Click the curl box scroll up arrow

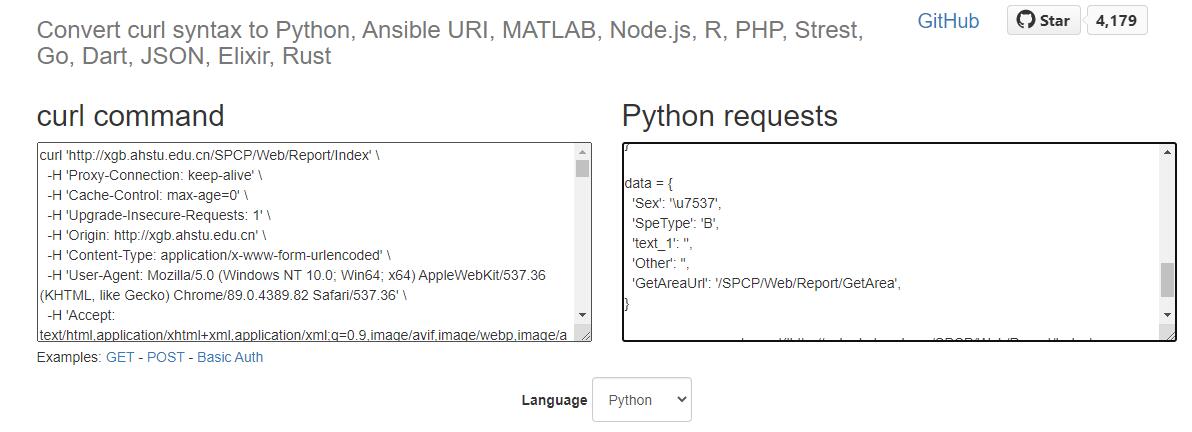pos(583,153)
